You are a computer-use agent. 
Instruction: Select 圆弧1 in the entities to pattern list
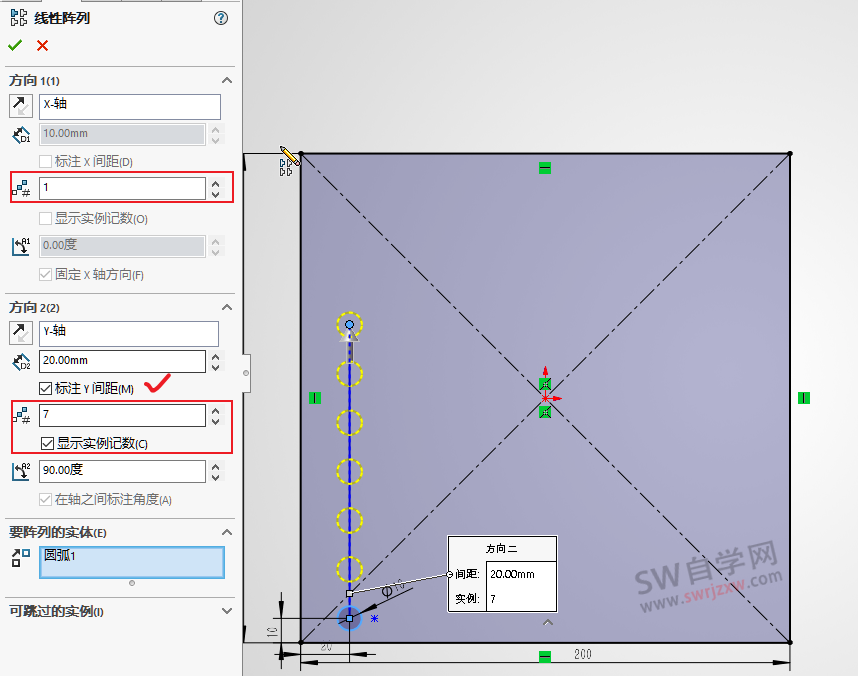click(x=130, y=562)
